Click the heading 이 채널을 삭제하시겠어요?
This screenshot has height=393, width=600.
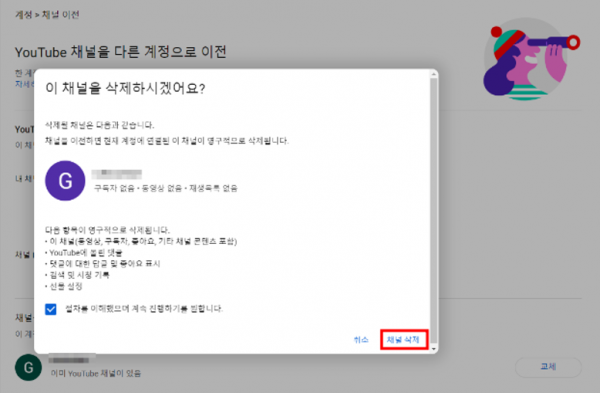[125, 88]
